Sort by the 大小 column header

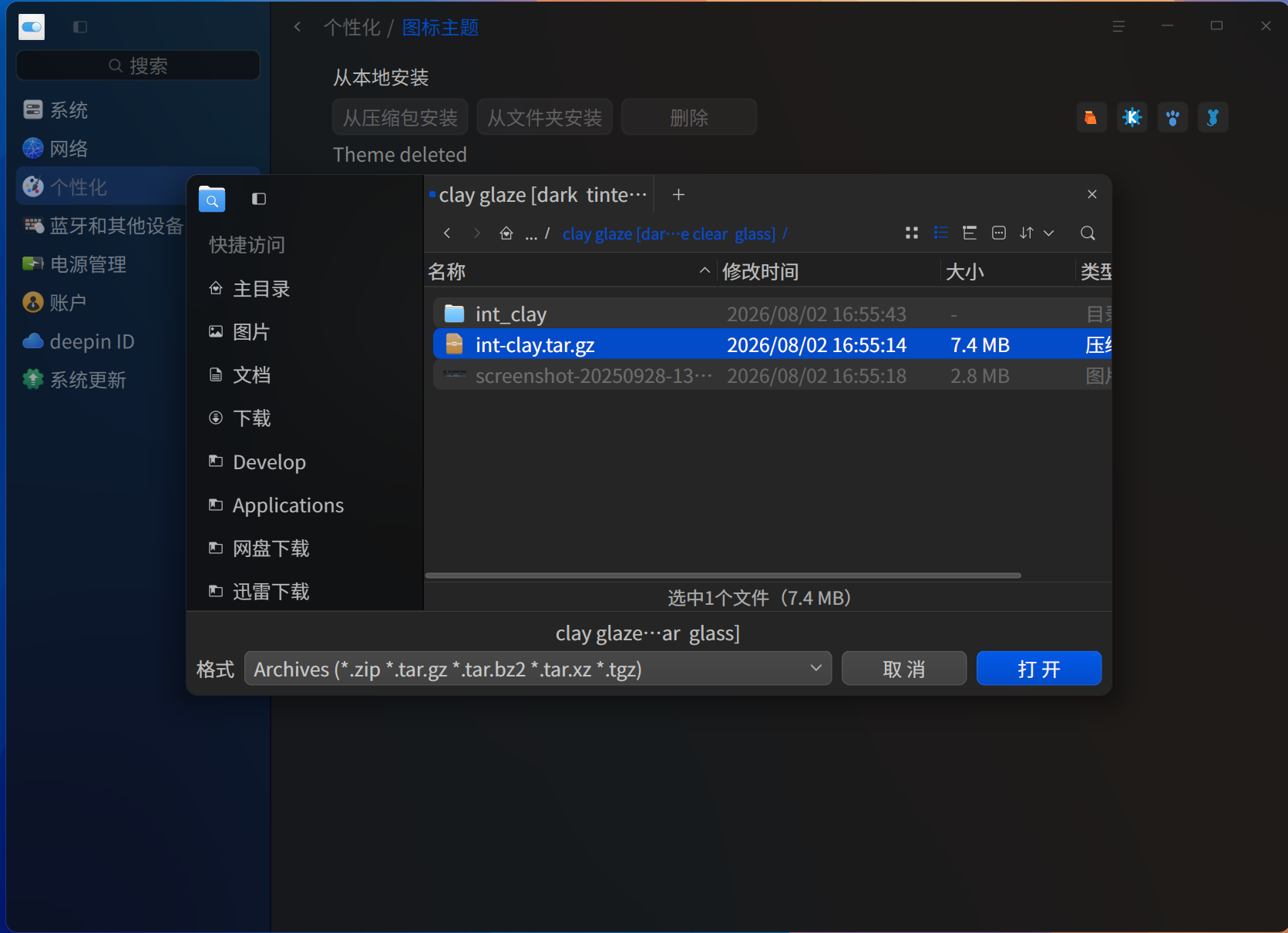[1007, 271]
